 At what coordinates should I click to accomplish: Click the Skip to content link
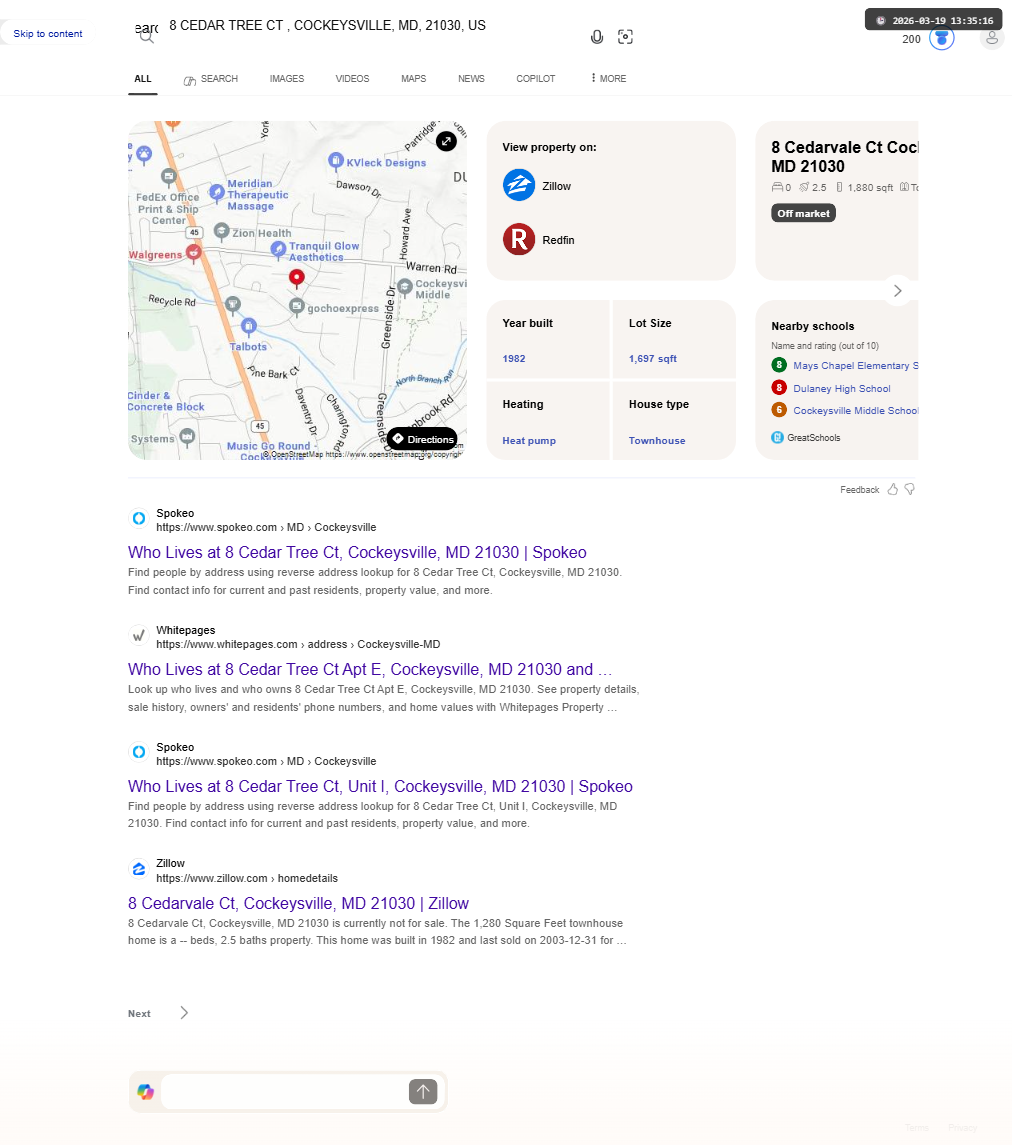[x=47, y=34]
